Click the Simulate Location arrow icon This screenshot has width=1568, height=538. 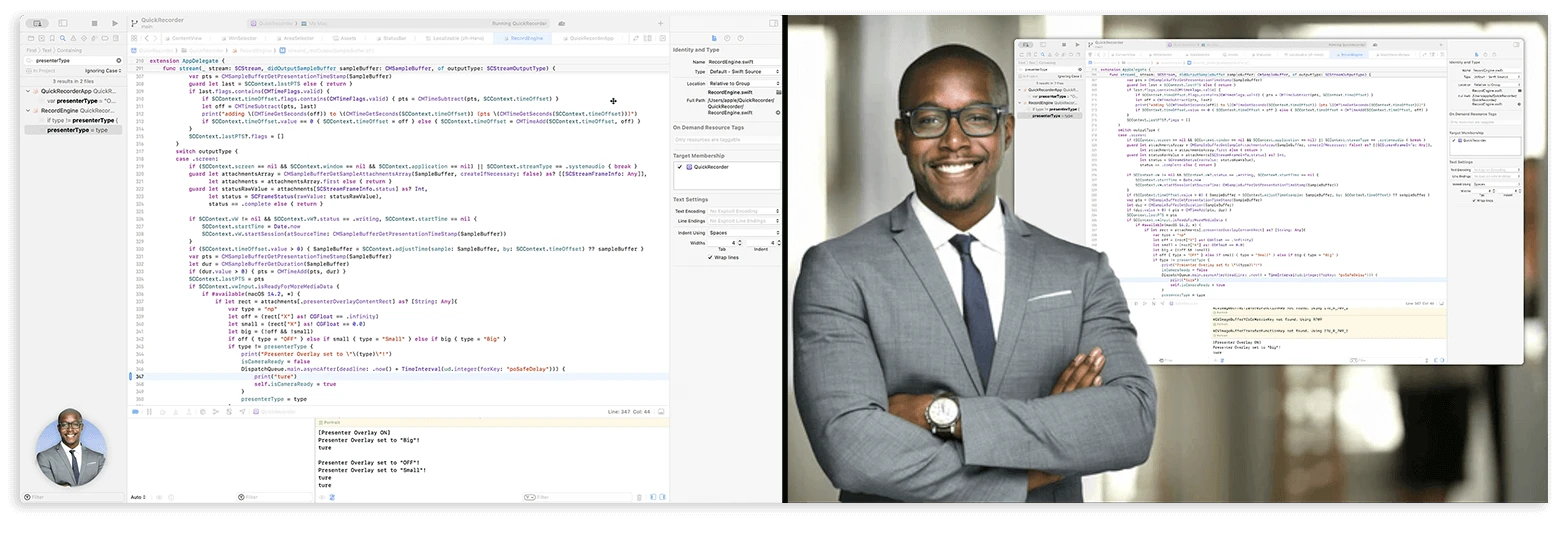(x=242, y=411)
